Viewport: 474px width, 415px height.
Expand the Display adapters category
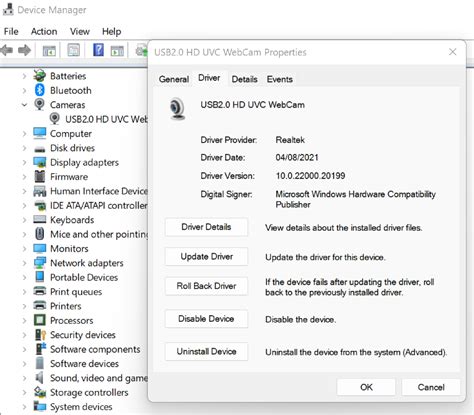(x=24, y=162)
